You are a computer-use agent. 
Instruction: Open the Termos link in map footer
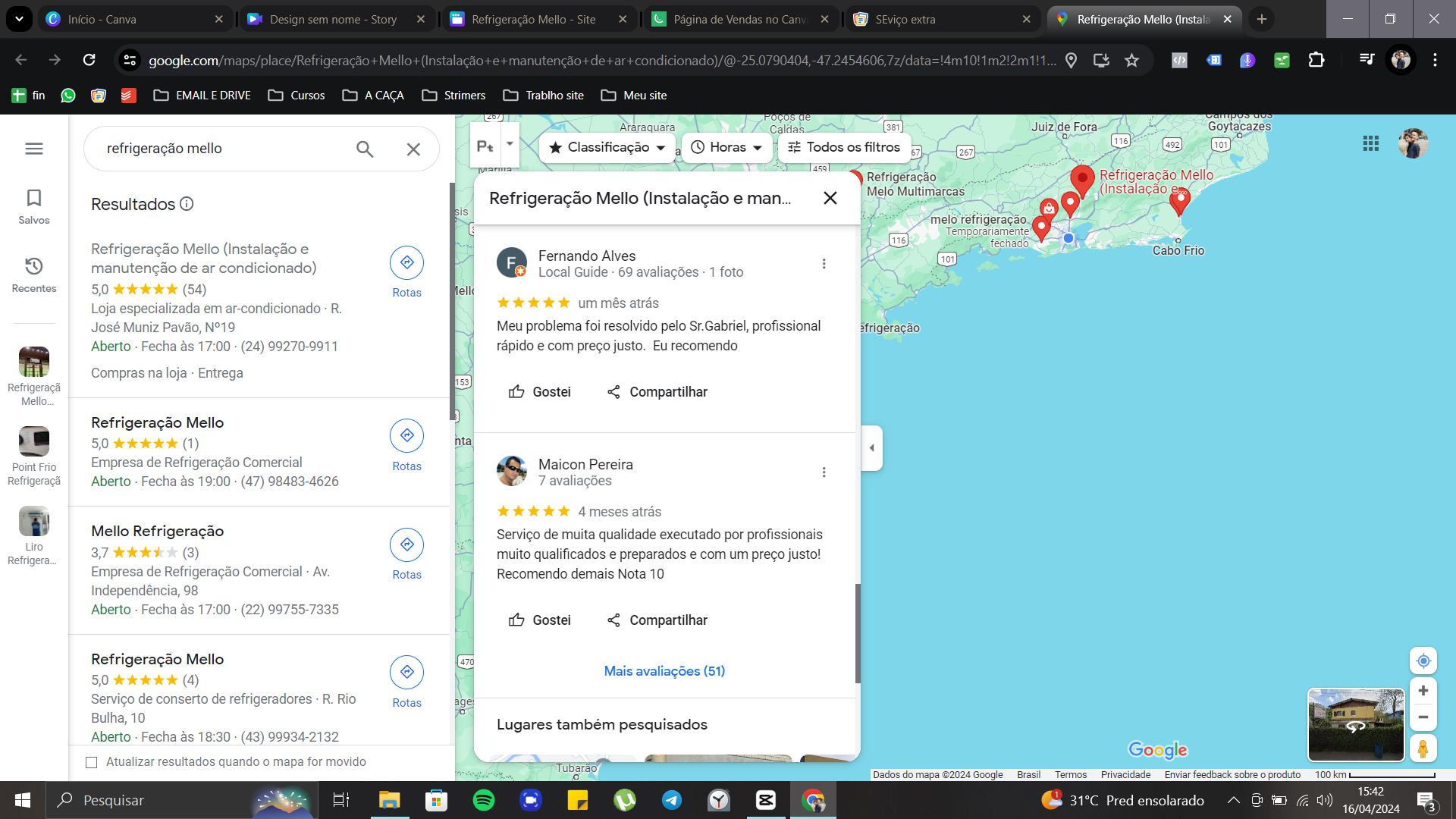[1071, 774]
